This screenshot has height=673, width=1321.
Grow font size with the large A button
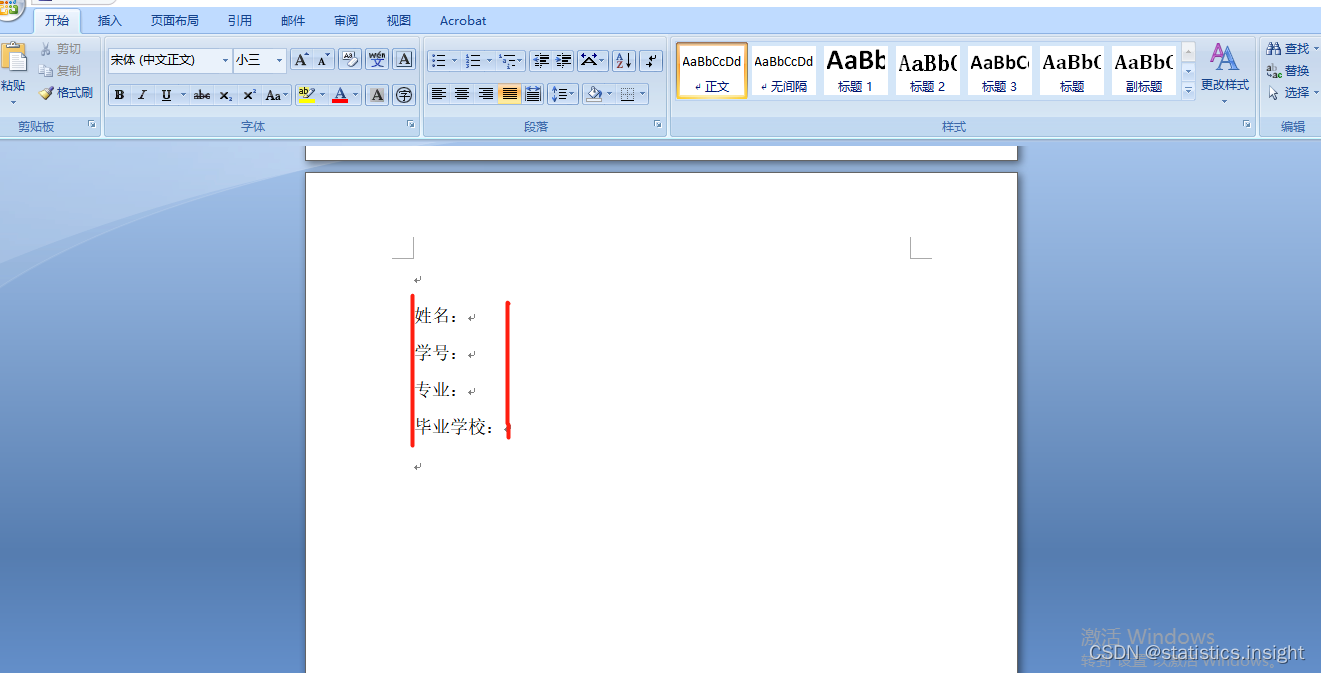300,60
